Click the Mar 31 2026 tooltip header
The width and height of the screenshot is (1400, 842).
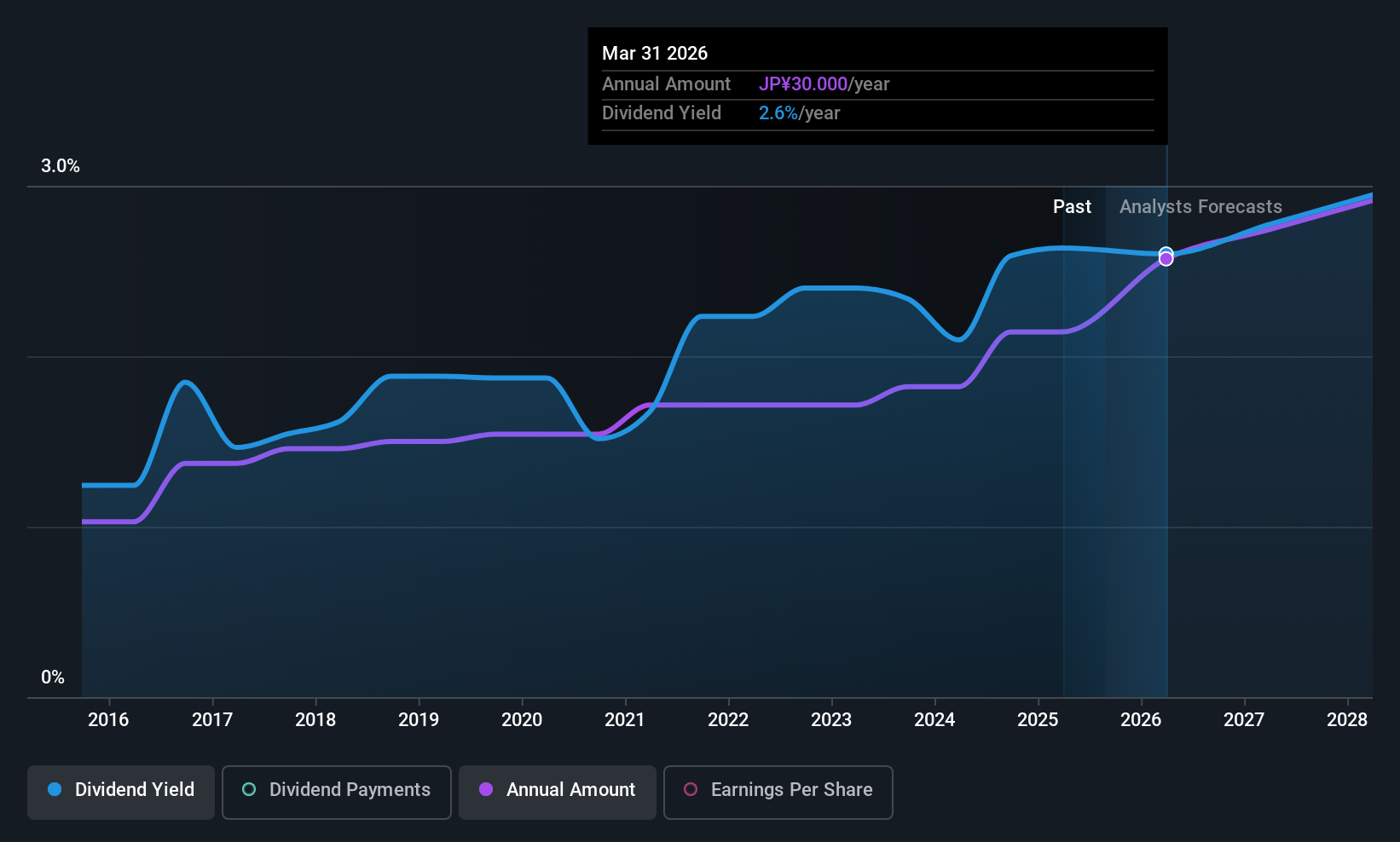coord(655,54)
